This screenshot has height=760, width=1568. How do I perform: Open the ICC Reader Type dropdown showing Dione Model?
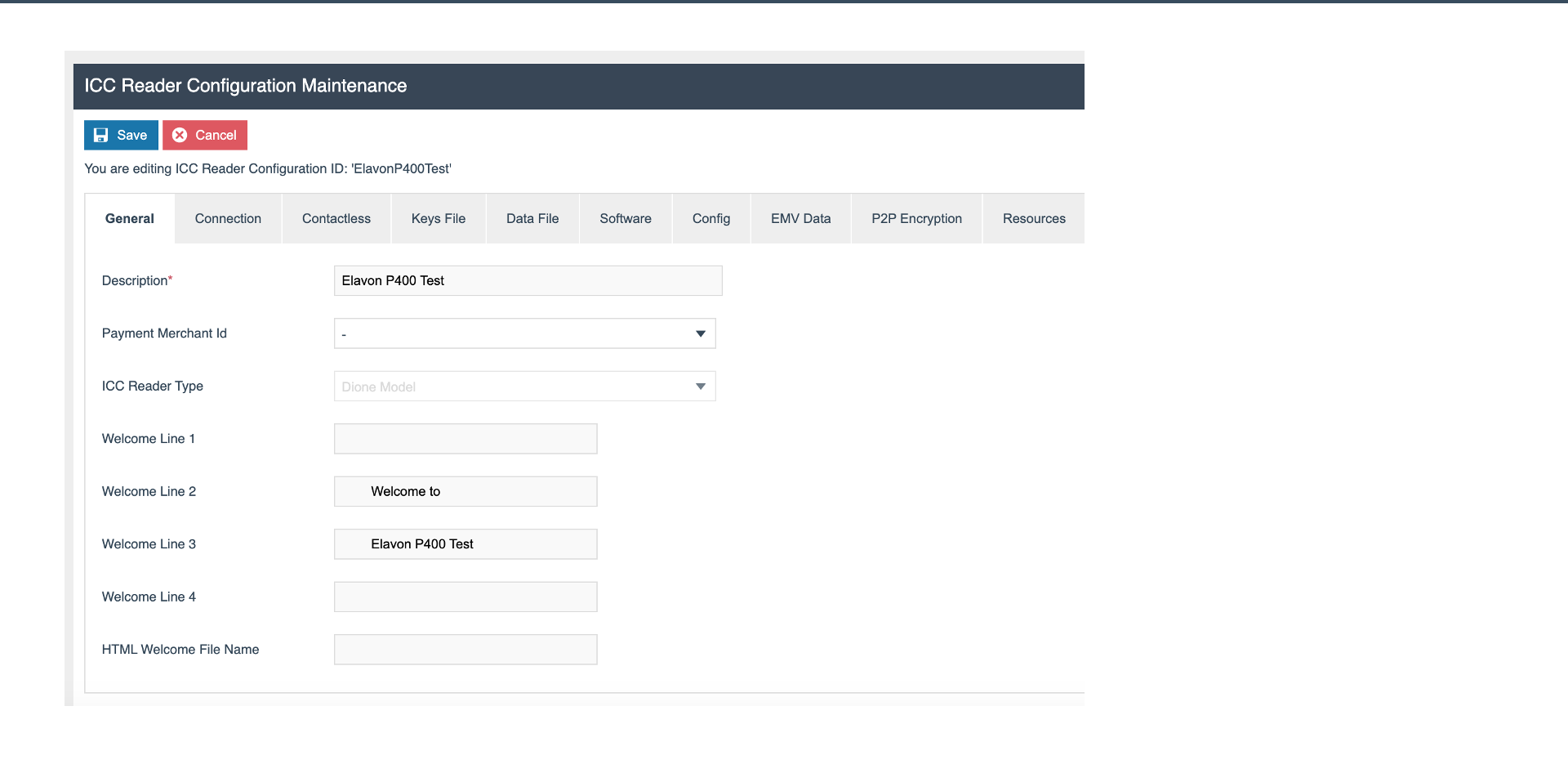[x=524, y=386]
